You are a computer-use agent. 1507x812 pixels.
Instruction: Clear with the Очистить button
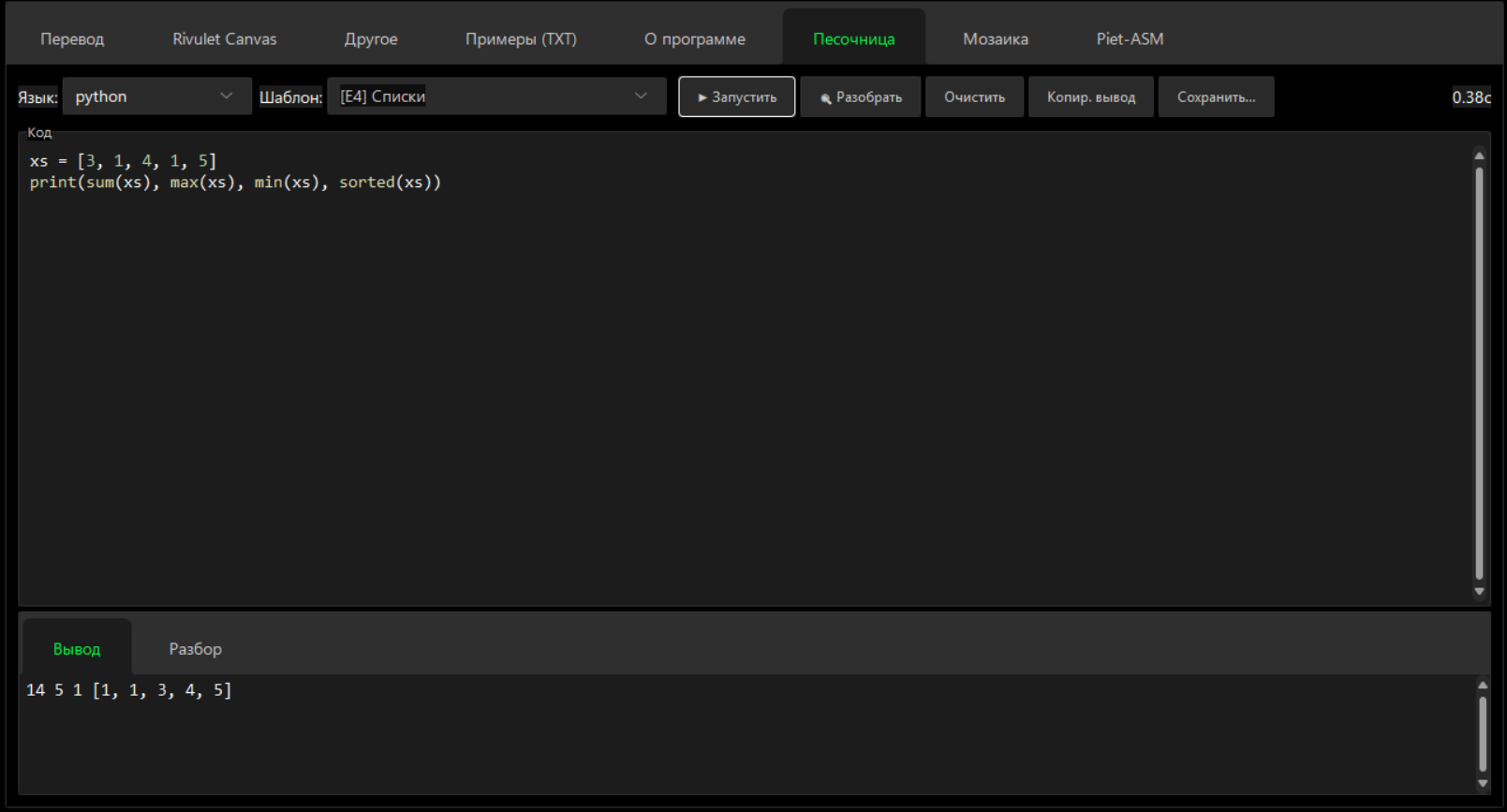(974, 96)
